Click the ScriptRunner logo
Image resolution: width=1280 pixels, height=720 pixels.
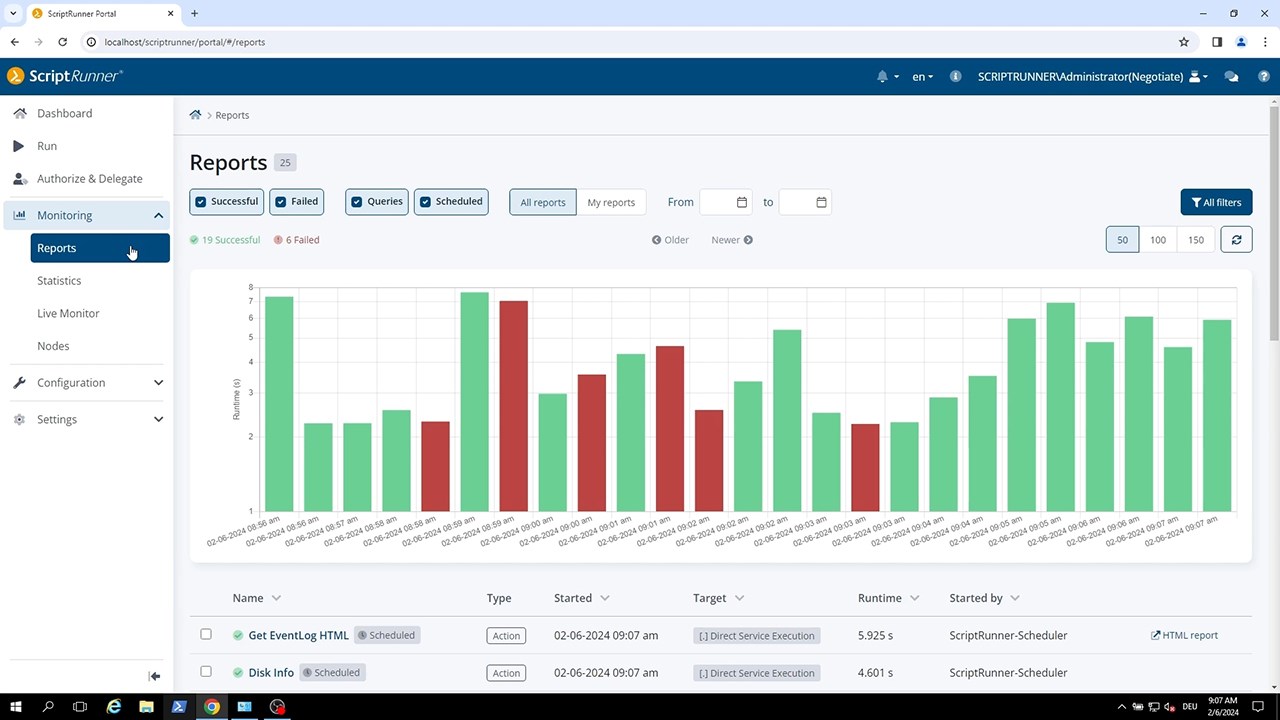coord(64,76)
